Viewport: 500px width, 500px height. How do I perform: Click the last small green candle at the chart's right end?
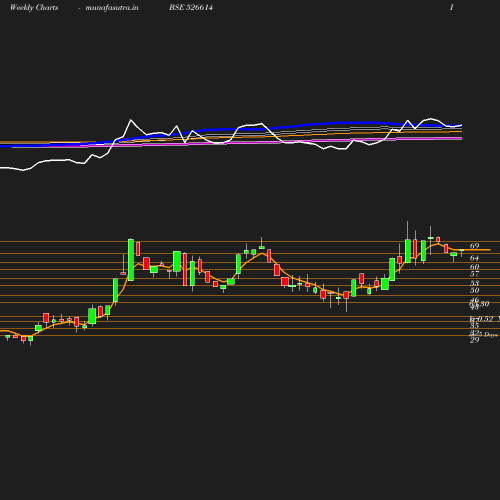click(x=462, y=253)
